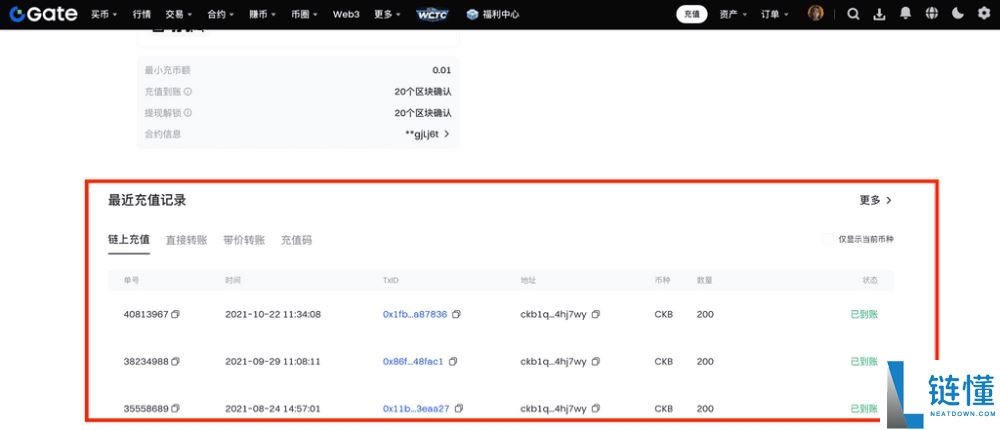Expand the 币圈 dropdown menu
This screenshot has width=1000, height=430.
(304, 14)
